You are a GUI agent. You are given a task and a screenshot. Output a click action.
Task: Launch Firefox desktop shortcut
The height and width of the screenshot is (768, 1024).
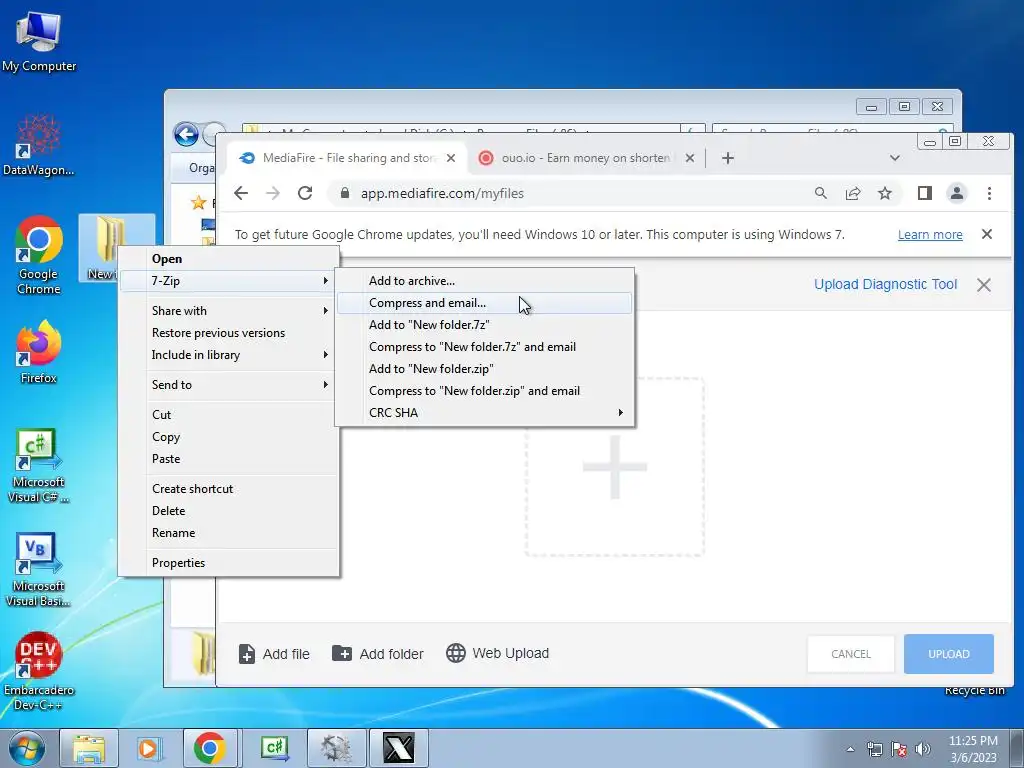(x=39, y=351)
